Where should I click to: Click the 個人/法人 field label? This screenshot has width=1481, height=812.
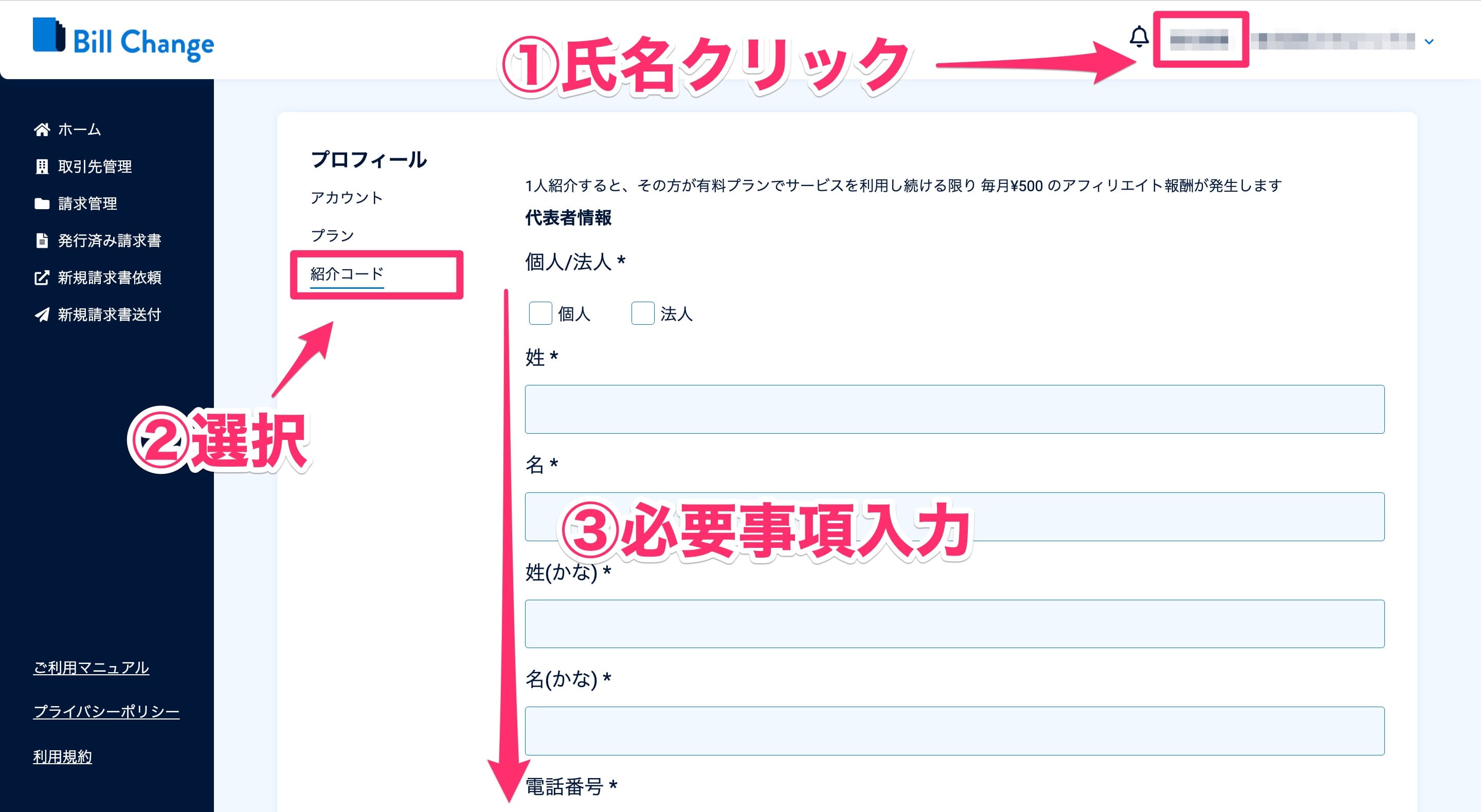(x=575, y=262)
